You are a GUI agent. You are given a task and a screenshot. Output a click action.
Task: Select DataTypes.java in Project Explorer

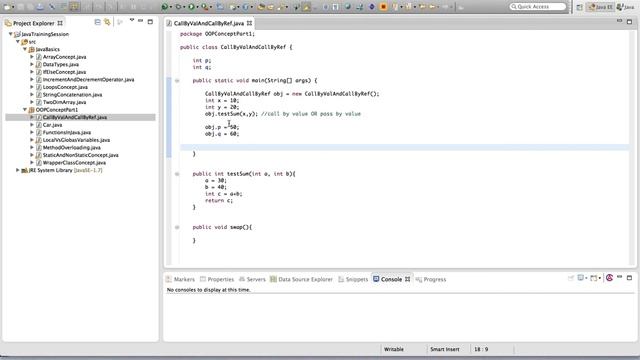[60, 64]
